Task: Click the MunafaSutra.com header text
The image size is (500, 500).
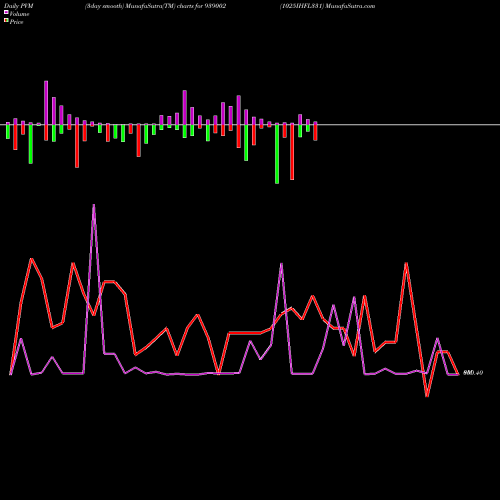Action: tap(350, 6)
